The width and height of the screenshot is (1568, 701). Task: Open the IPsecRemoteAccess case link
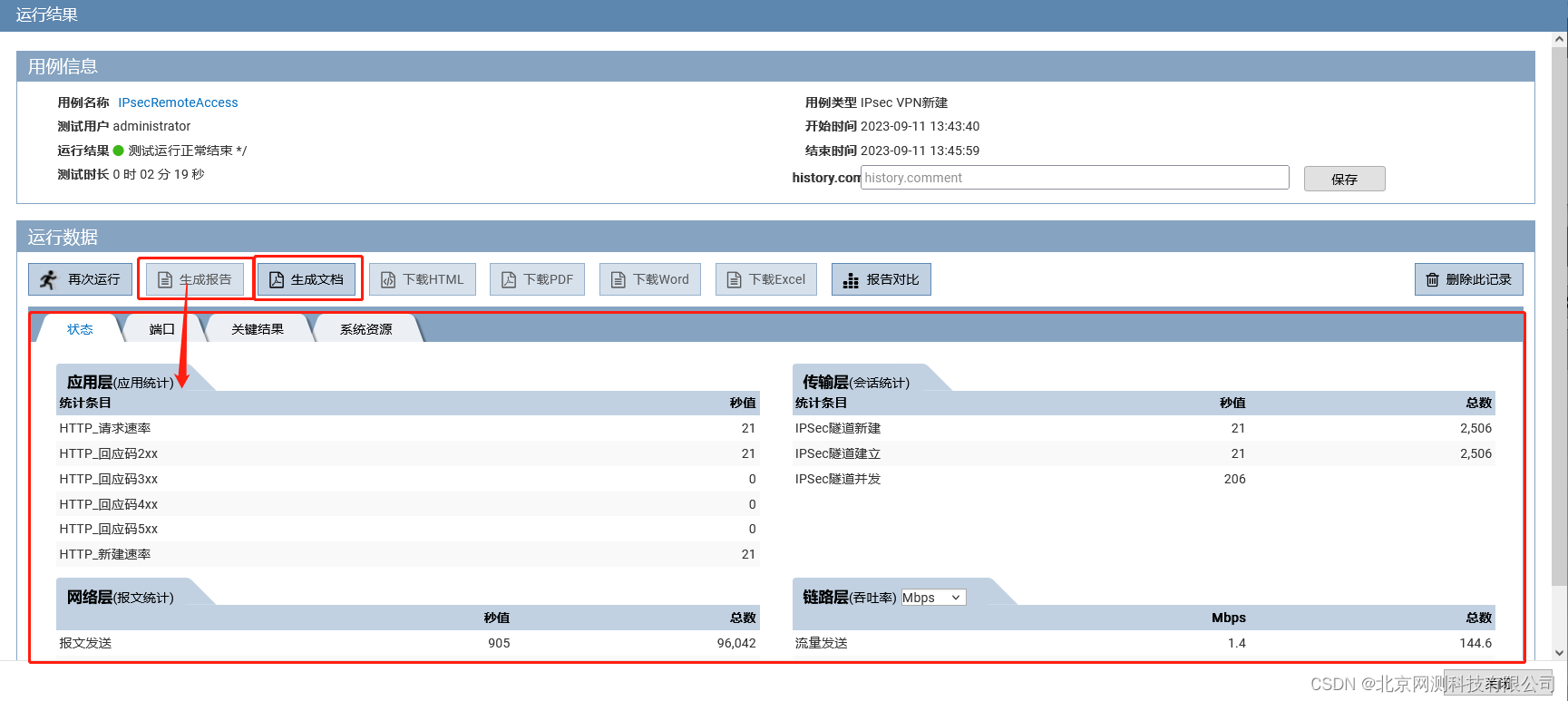tap(178, 102)
